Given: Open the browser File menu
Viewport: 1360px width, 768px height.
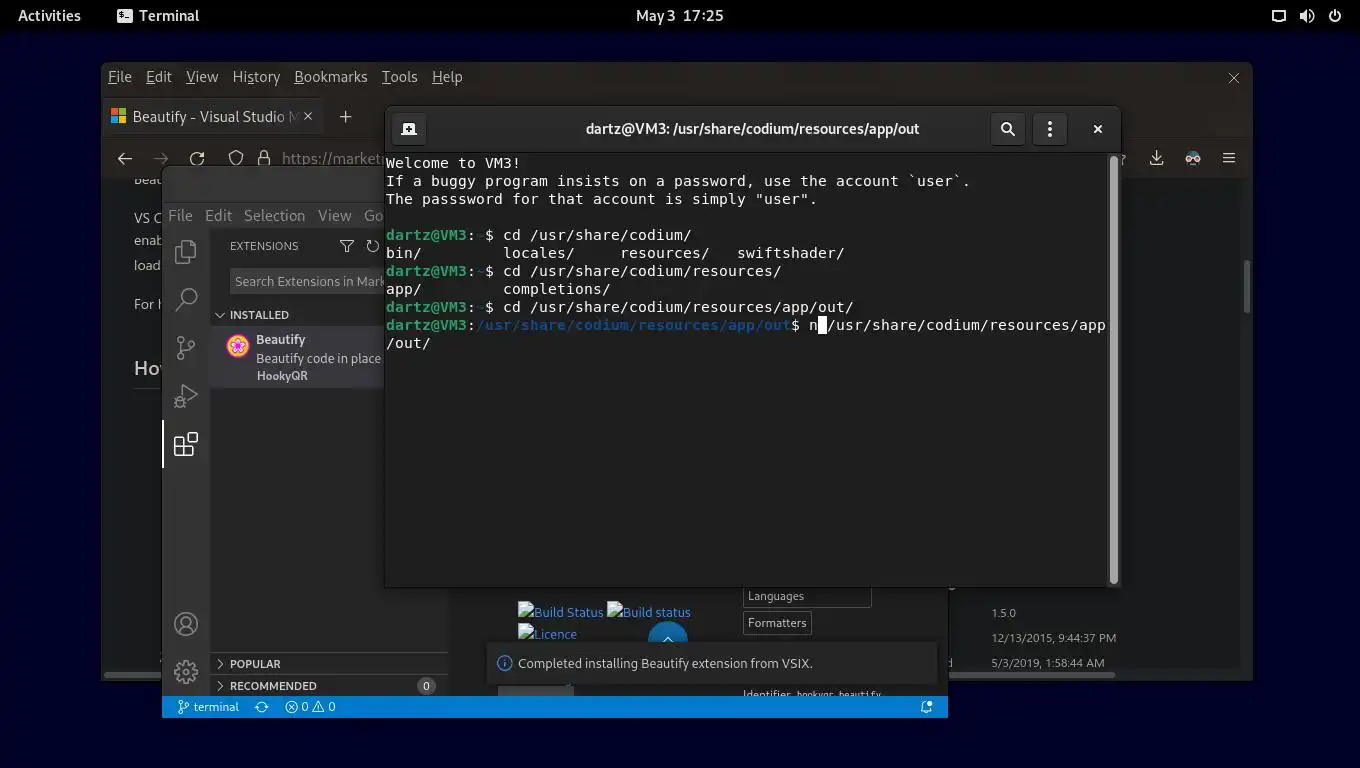Looking at the screenshot, I should (120, 77).
